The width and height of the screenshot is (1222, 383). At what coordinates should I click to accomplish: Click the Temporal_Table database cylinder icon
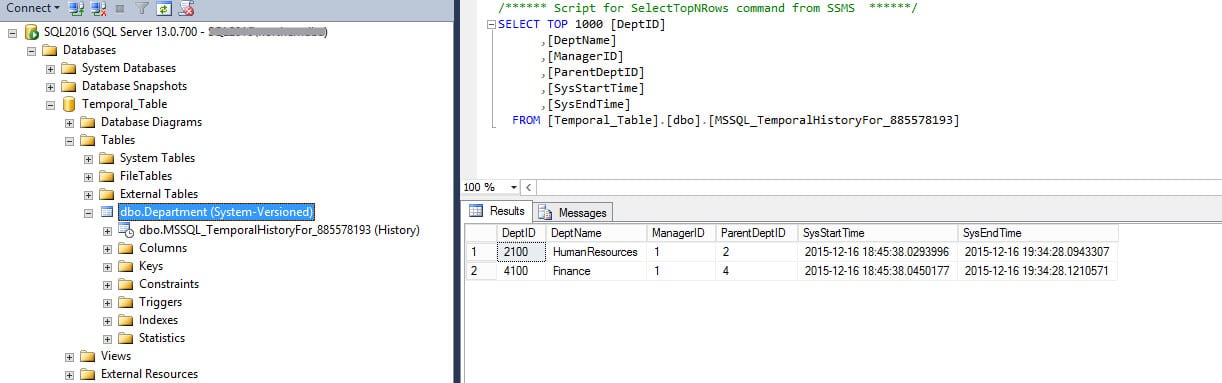click(x=69, y=104)
